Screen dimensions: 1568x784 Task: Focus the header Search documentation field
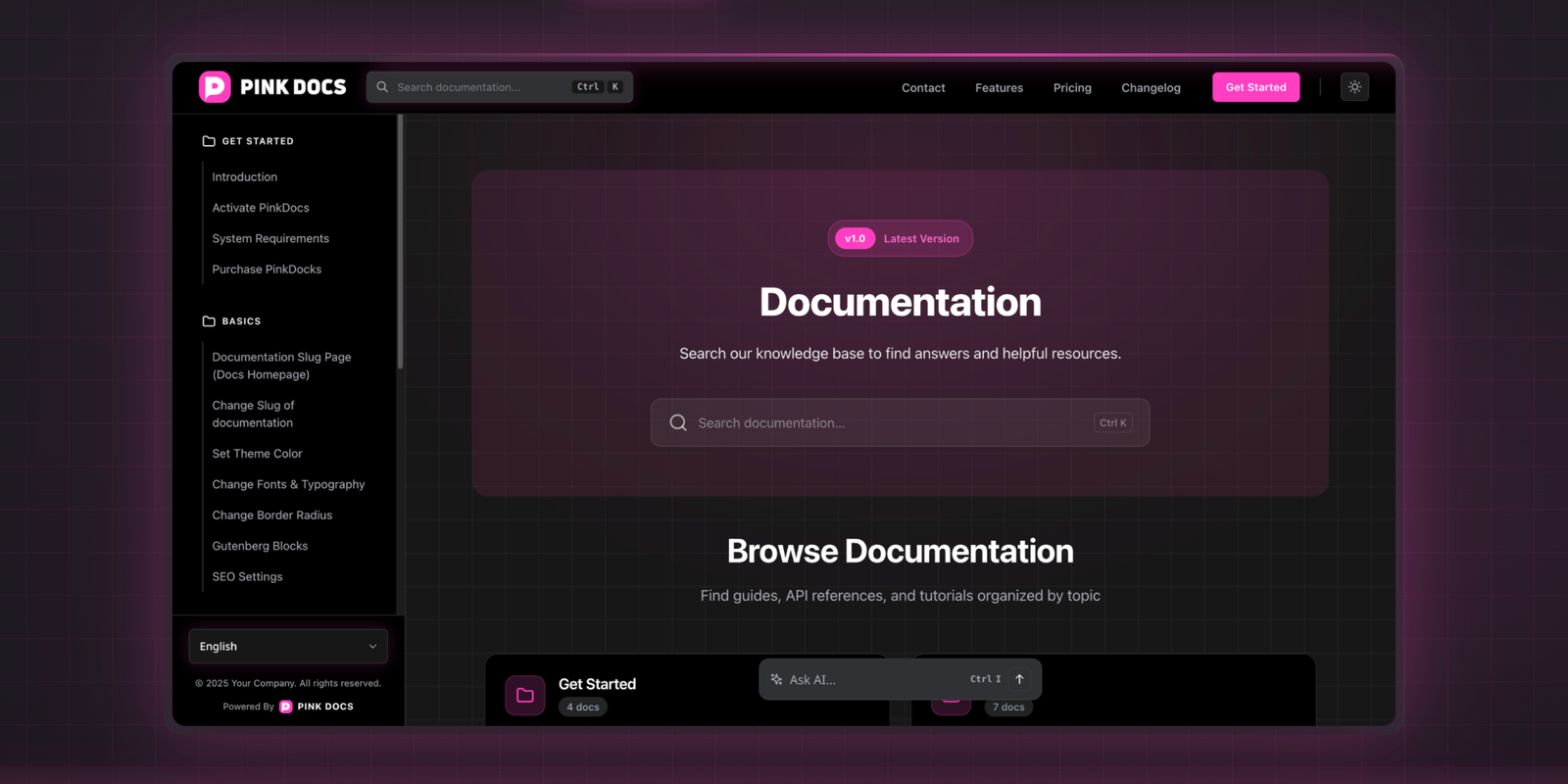(x=480, y=87)
